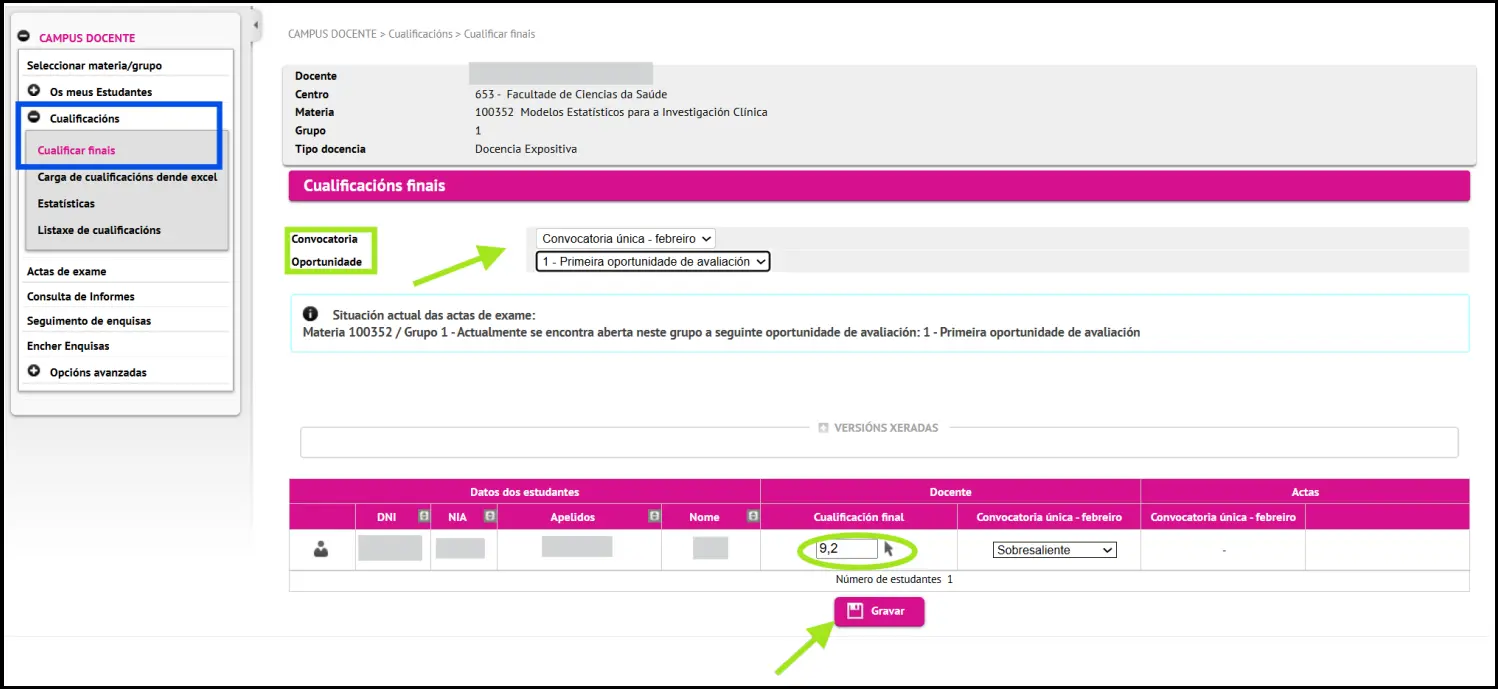The image size is (1498, 689).
Task: Click the student person icon in row
Action: point(321,549)
